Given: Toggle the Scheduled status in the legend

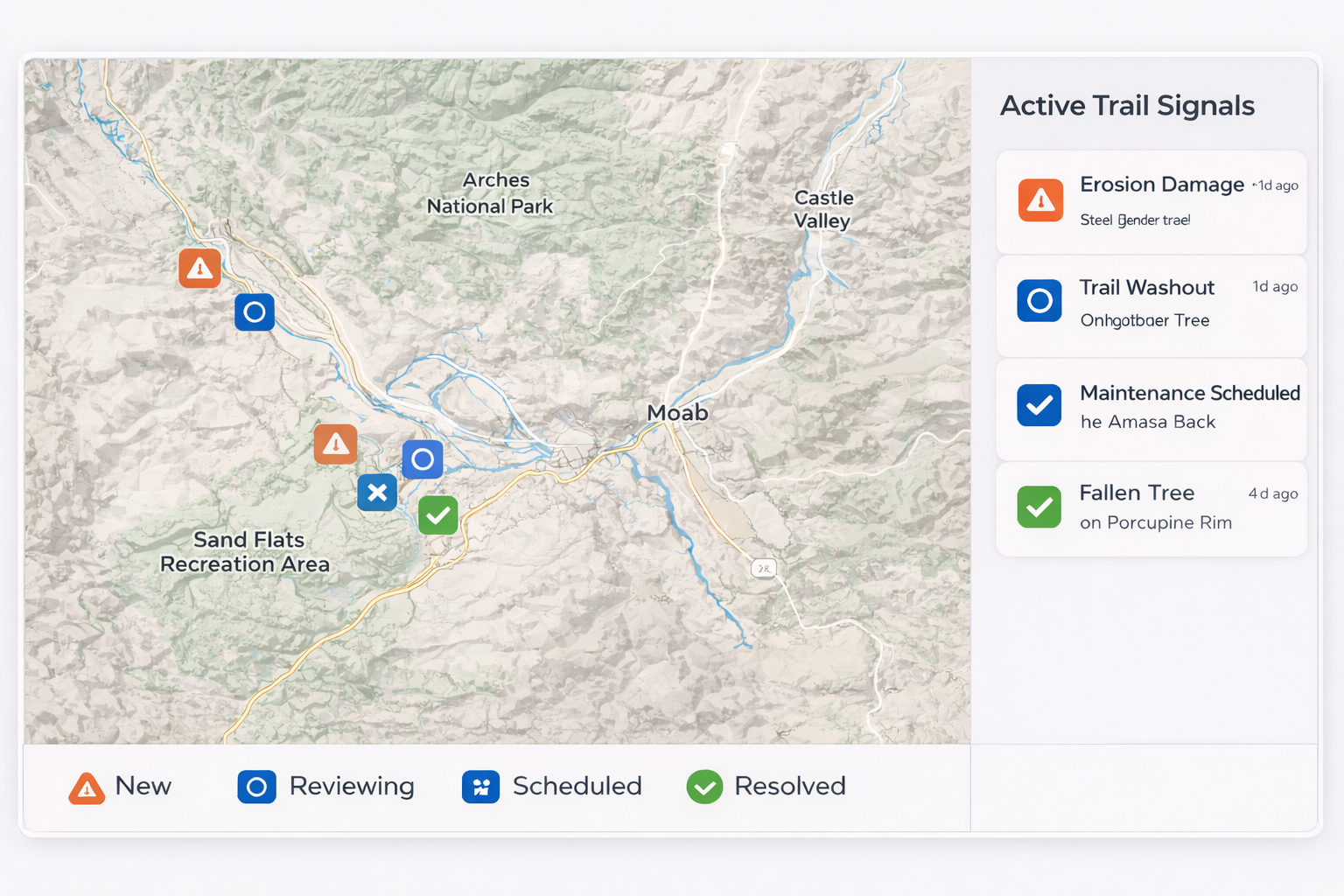Looking at the screenshot, I should 551,787.
